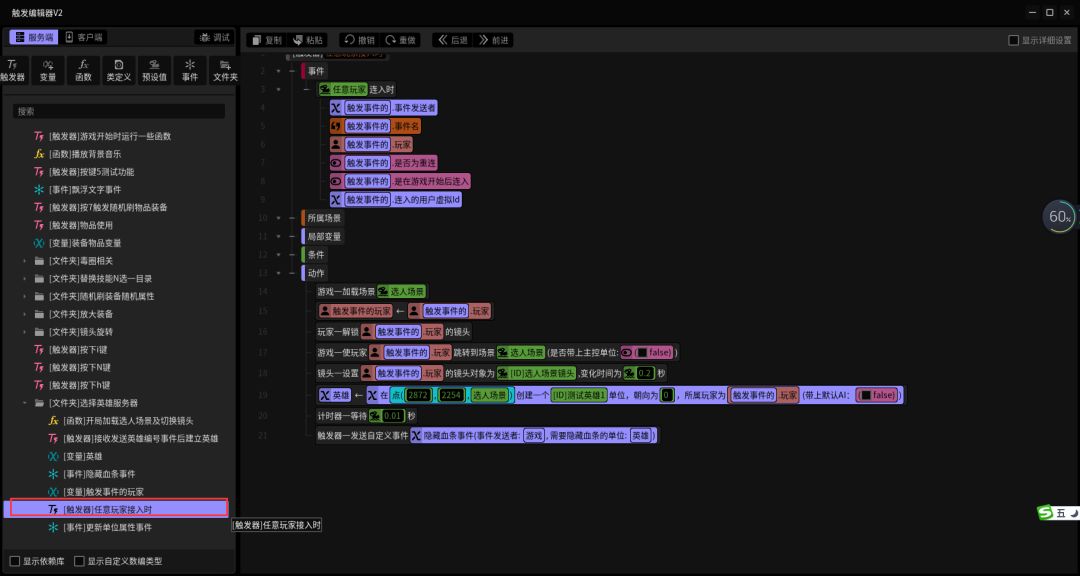Click the 重做 redo button
This screenshot has width=1080, height=576.
click(400, 40)
